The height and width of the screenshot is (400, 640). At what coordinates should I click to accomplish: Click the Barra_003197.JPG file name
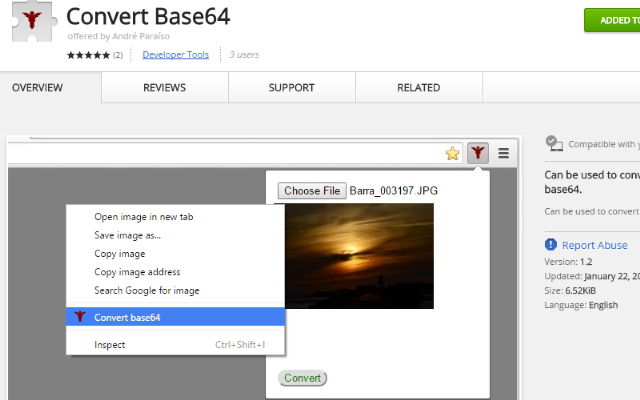(x=393, y=191)
